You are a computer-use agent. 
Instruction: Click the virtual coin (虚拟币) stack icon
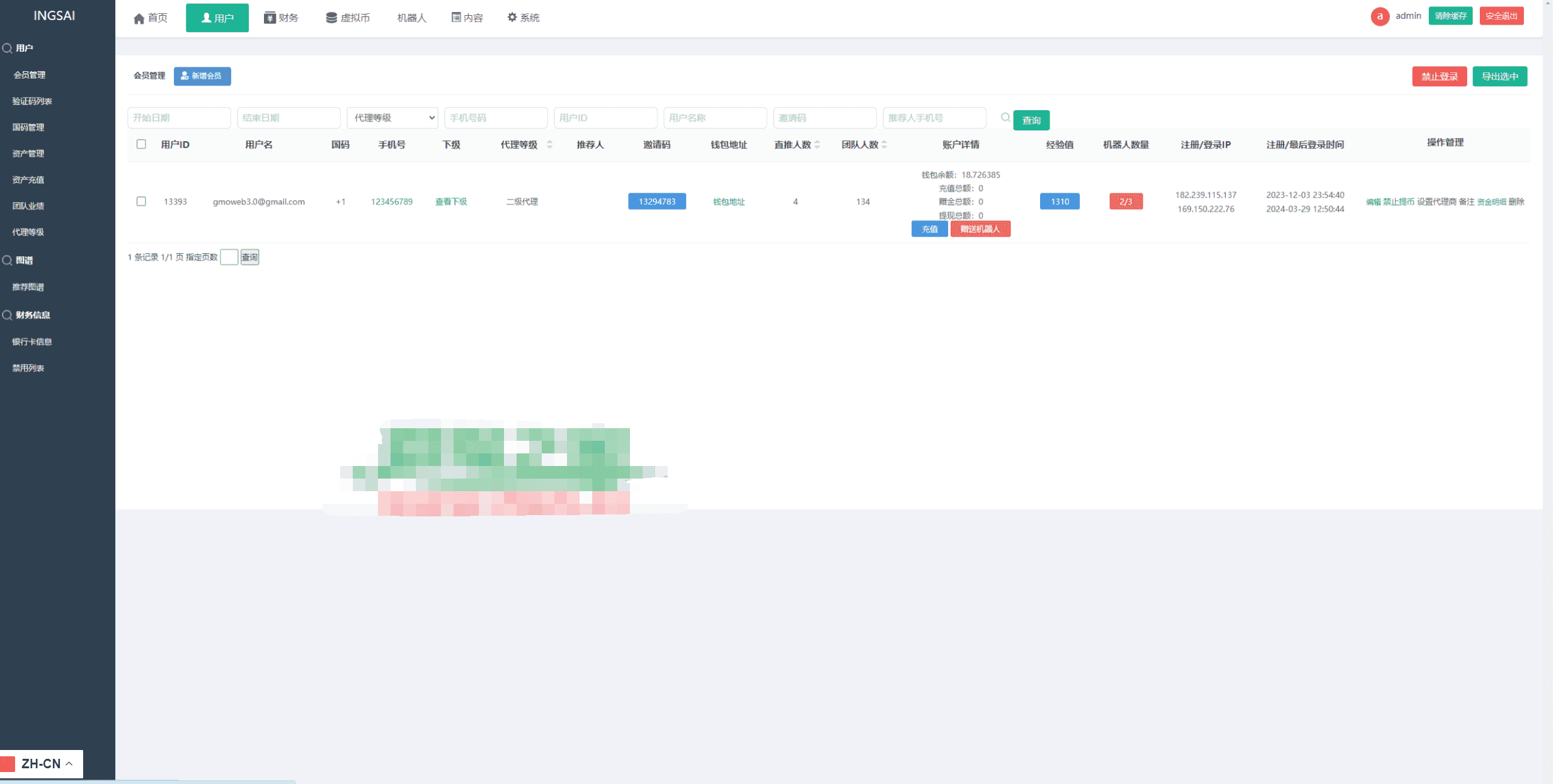point(331,18)
